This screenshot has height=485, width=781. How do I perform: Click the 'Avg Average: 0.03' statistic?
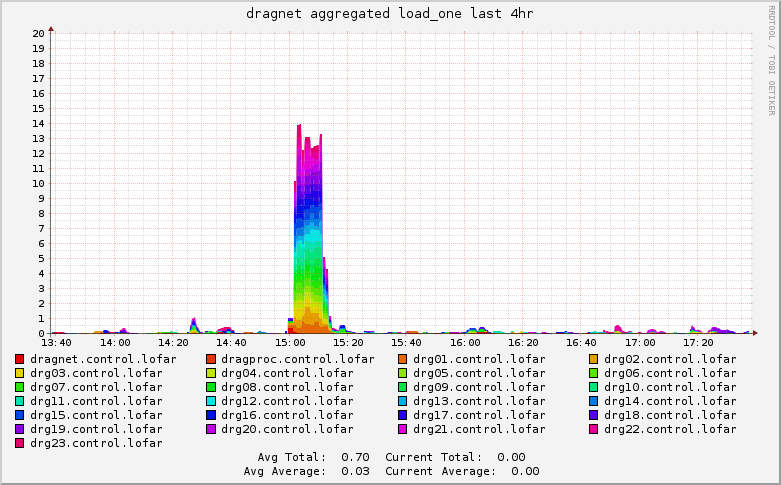306,471
